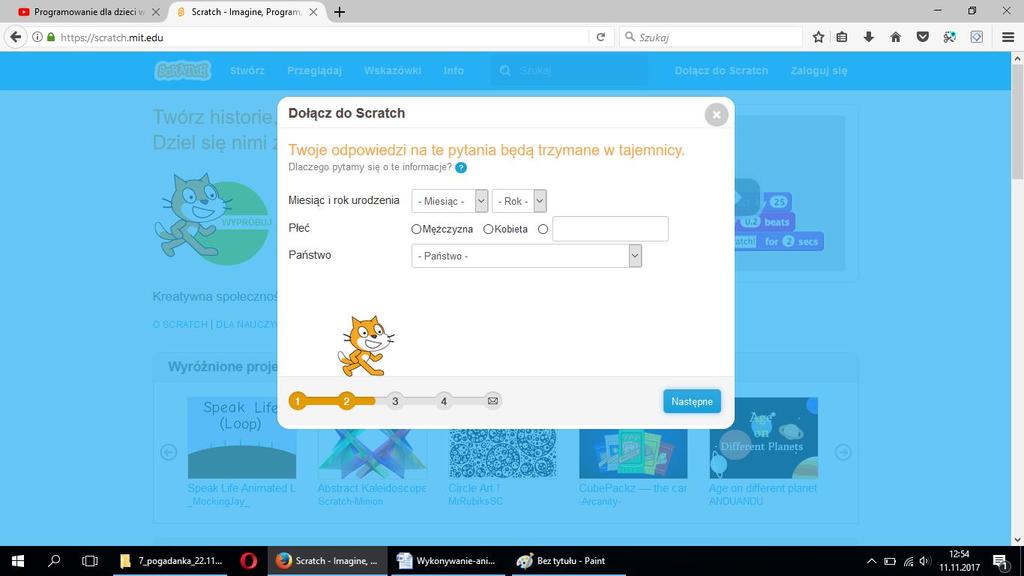Click the browser back arrow
Viewport: 1024px width, 576px height.
[16, 37]
